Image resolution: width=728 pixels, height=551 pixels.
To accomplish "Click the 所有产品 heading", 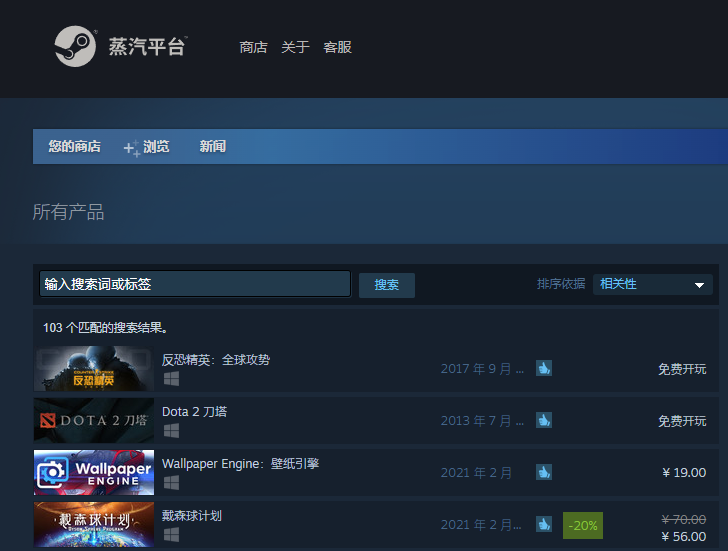I will pos(68,212).
